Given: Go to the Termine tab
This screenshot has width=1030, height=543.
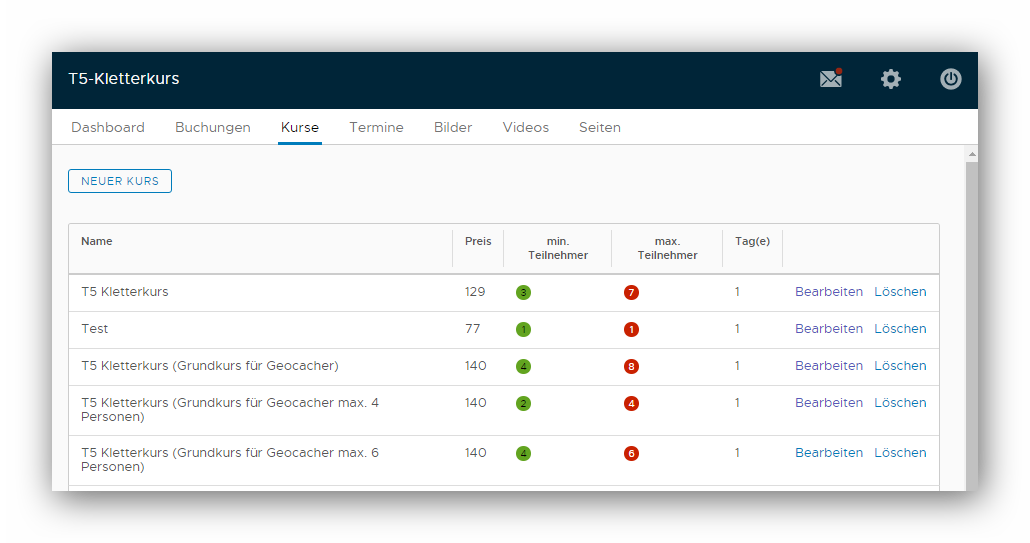Looking at the screenshot, I should [376, 127].
